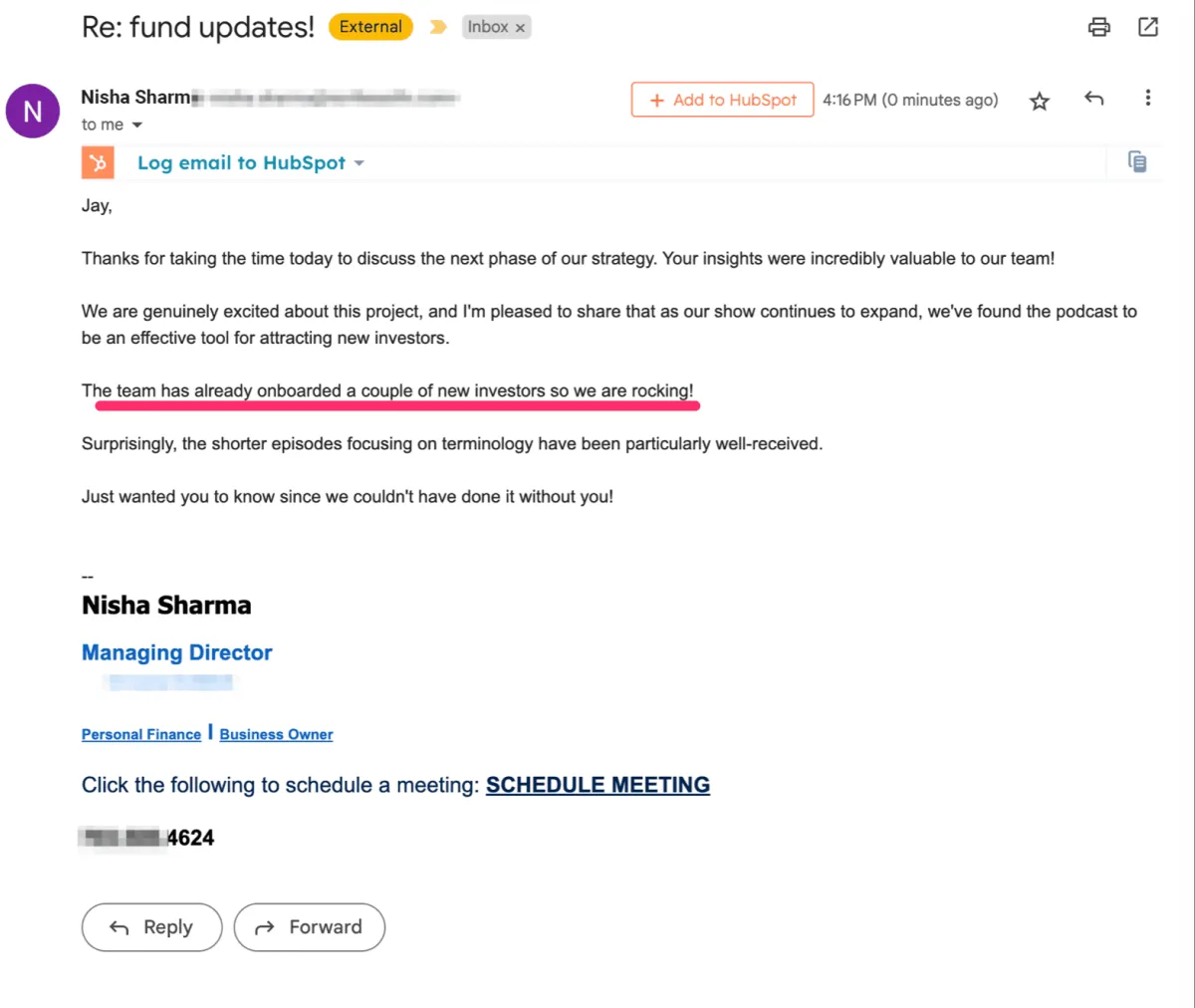
Task: Open the Business Owner link
Action: coord(276,734)
